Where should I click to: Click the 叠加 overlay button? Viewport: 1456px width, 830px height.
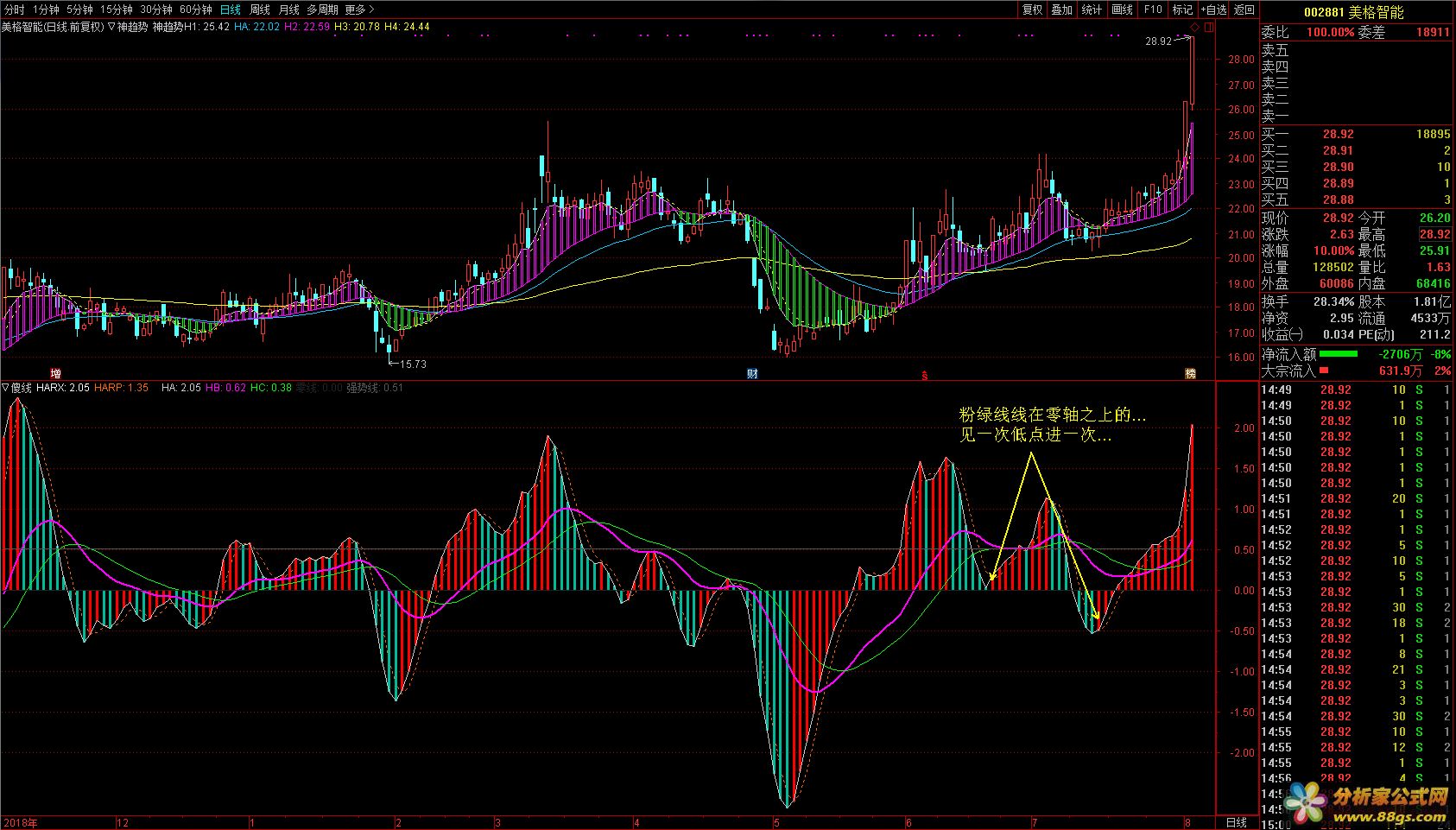point(1062,10)
